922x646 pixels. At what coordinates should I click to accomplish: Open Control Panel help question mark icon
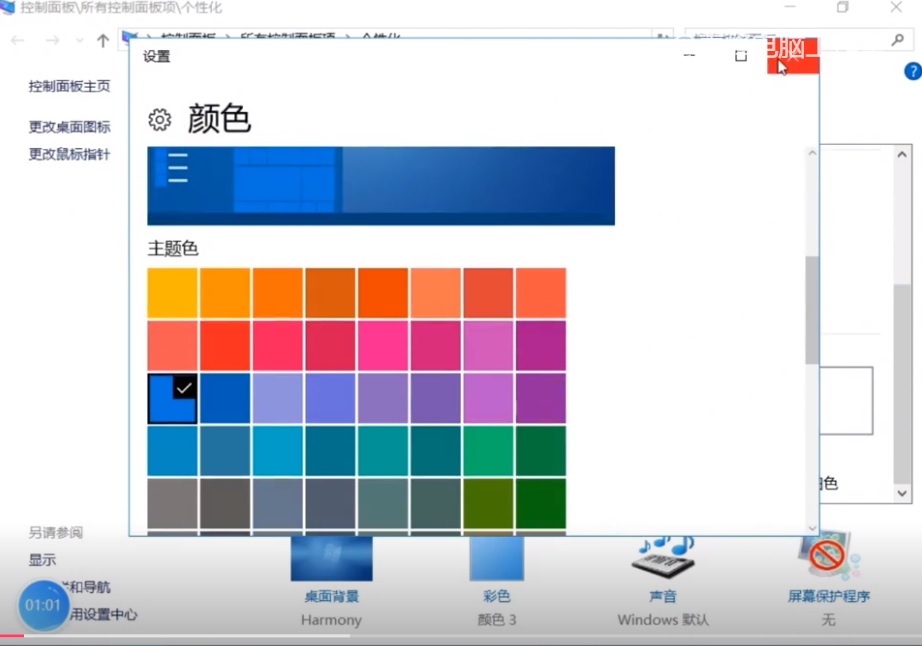[913, 71]
